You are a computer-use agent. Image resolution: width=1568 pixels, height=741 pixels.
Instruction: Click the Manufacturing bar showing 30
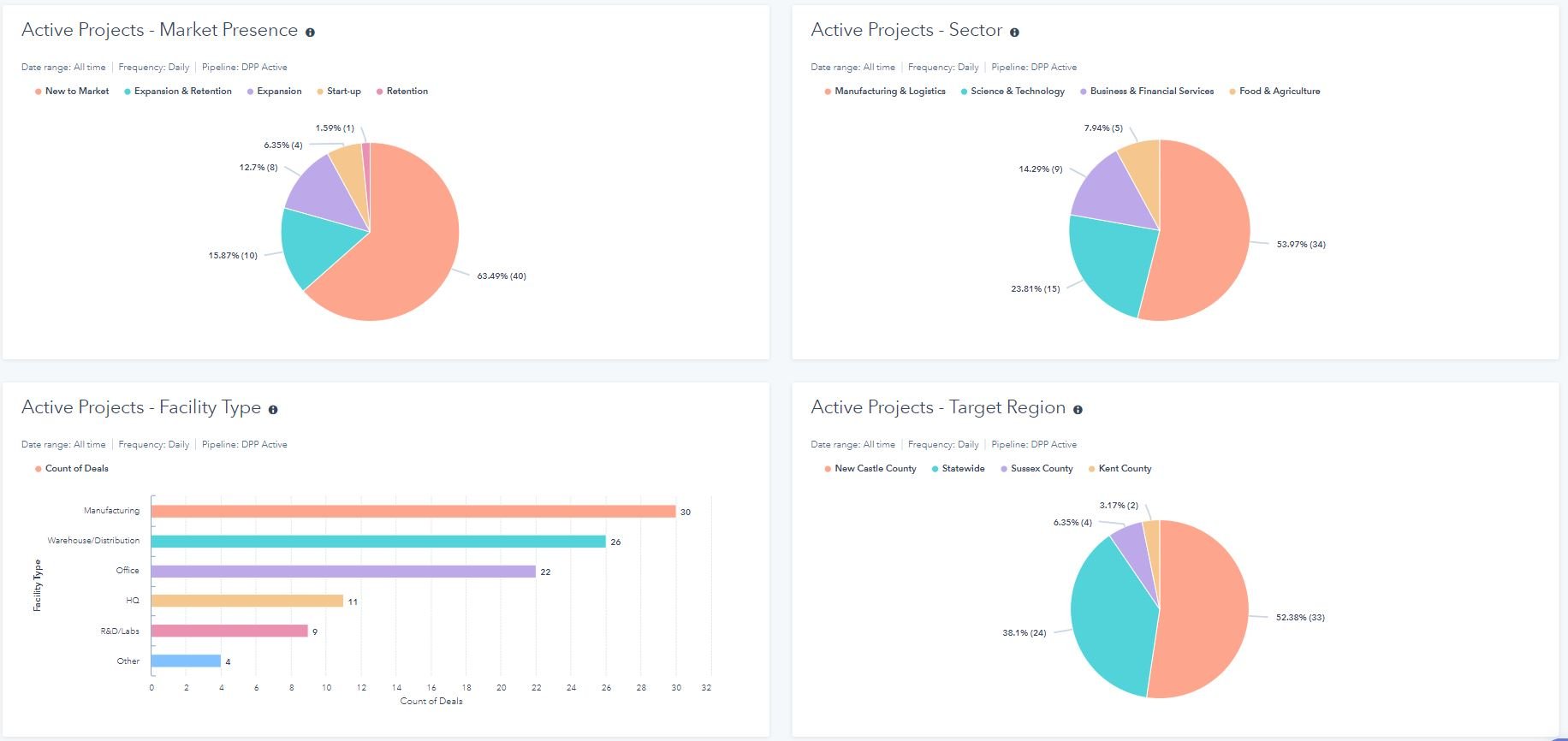(x=413, y=511)
